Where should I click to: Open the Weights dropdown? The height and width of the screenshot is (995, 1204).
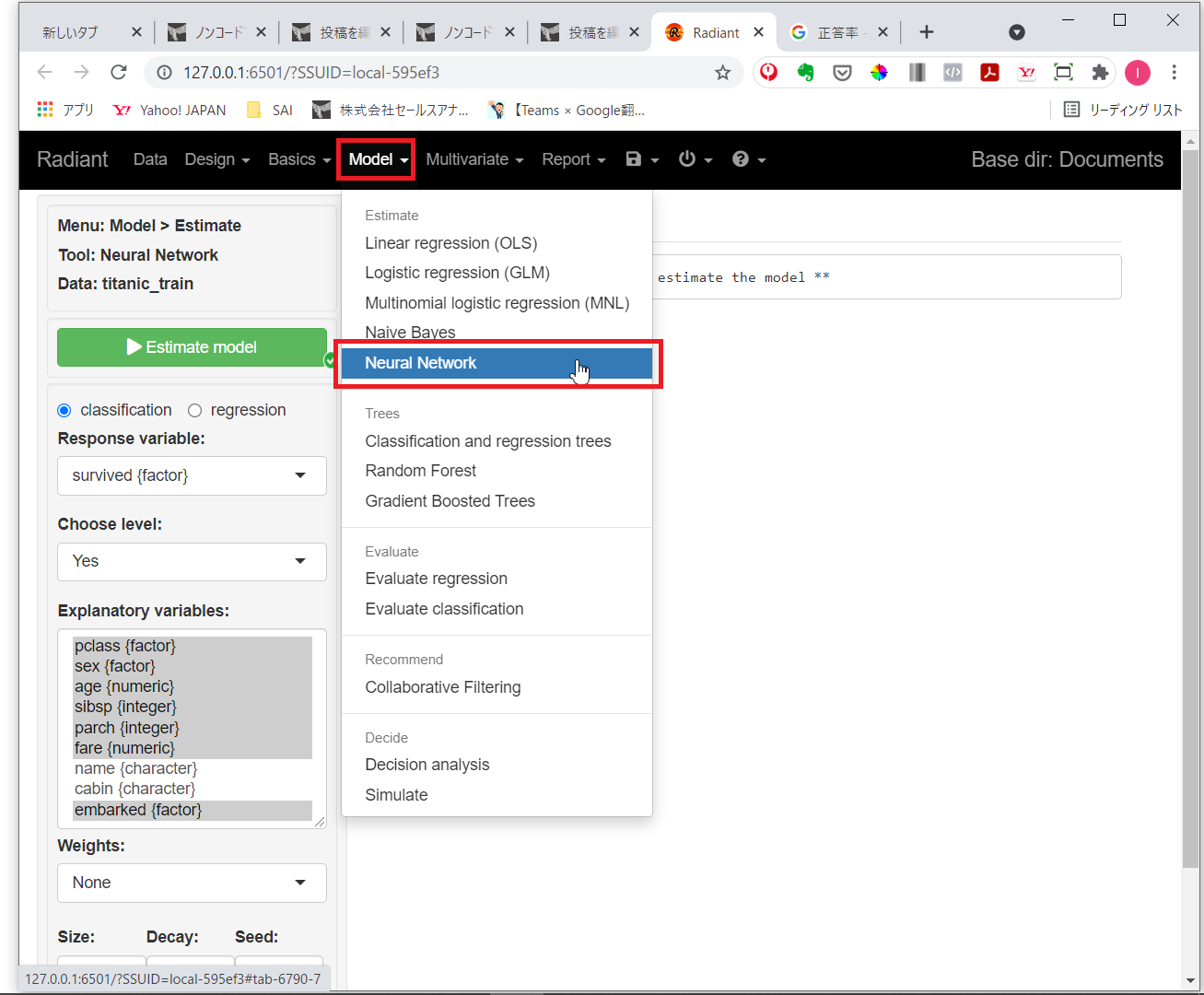[x=192, y=883]
